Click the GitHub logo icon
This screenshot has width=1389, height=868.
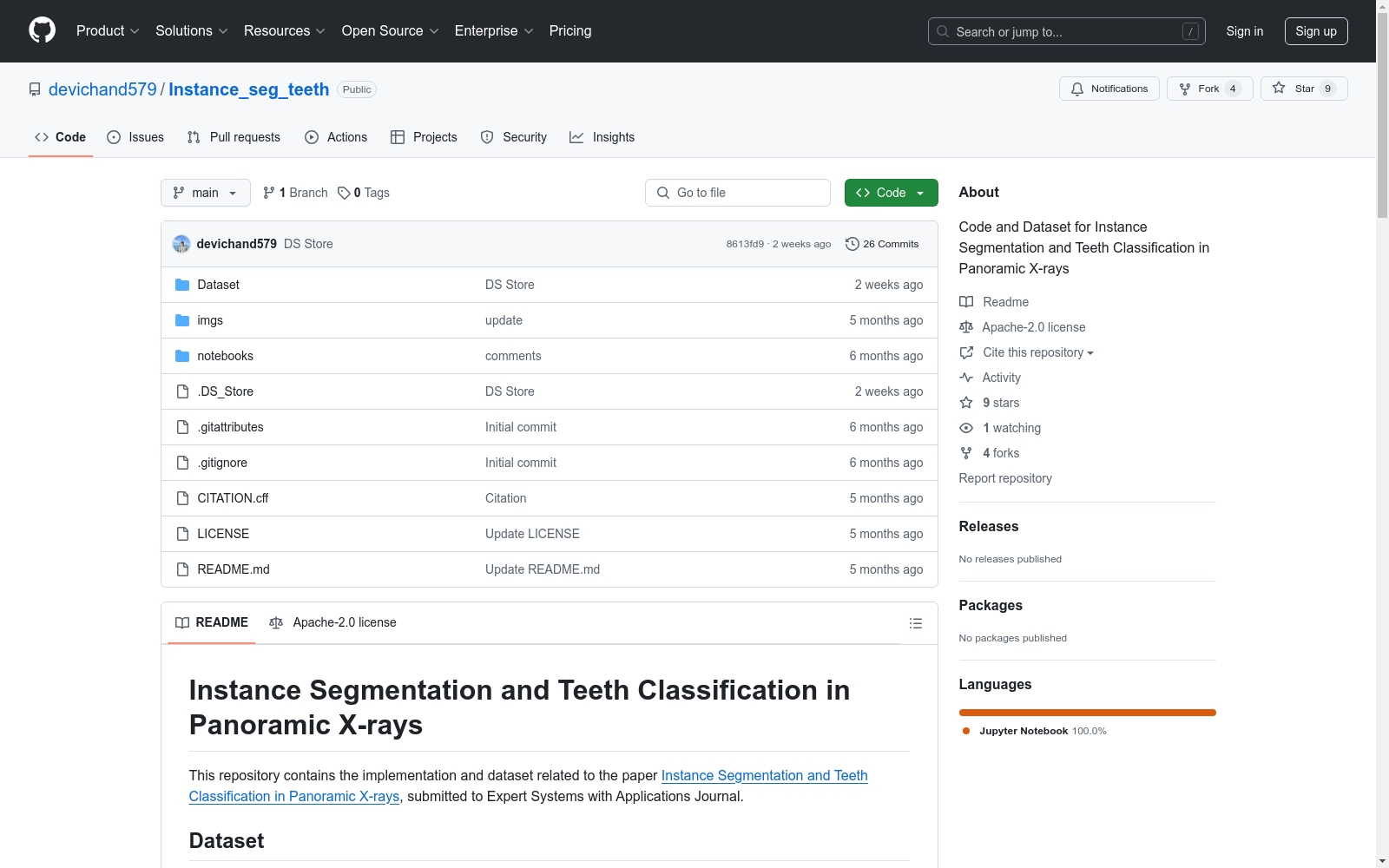click(42, 30)
